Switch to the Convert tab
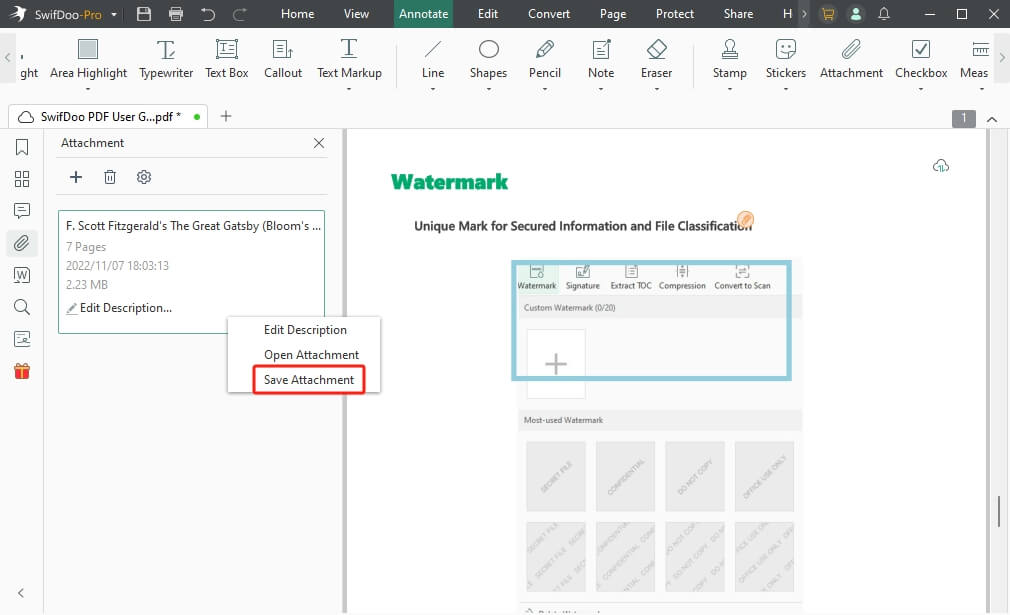The width and height of the screenshot is (1010, 615). [549, 14]
